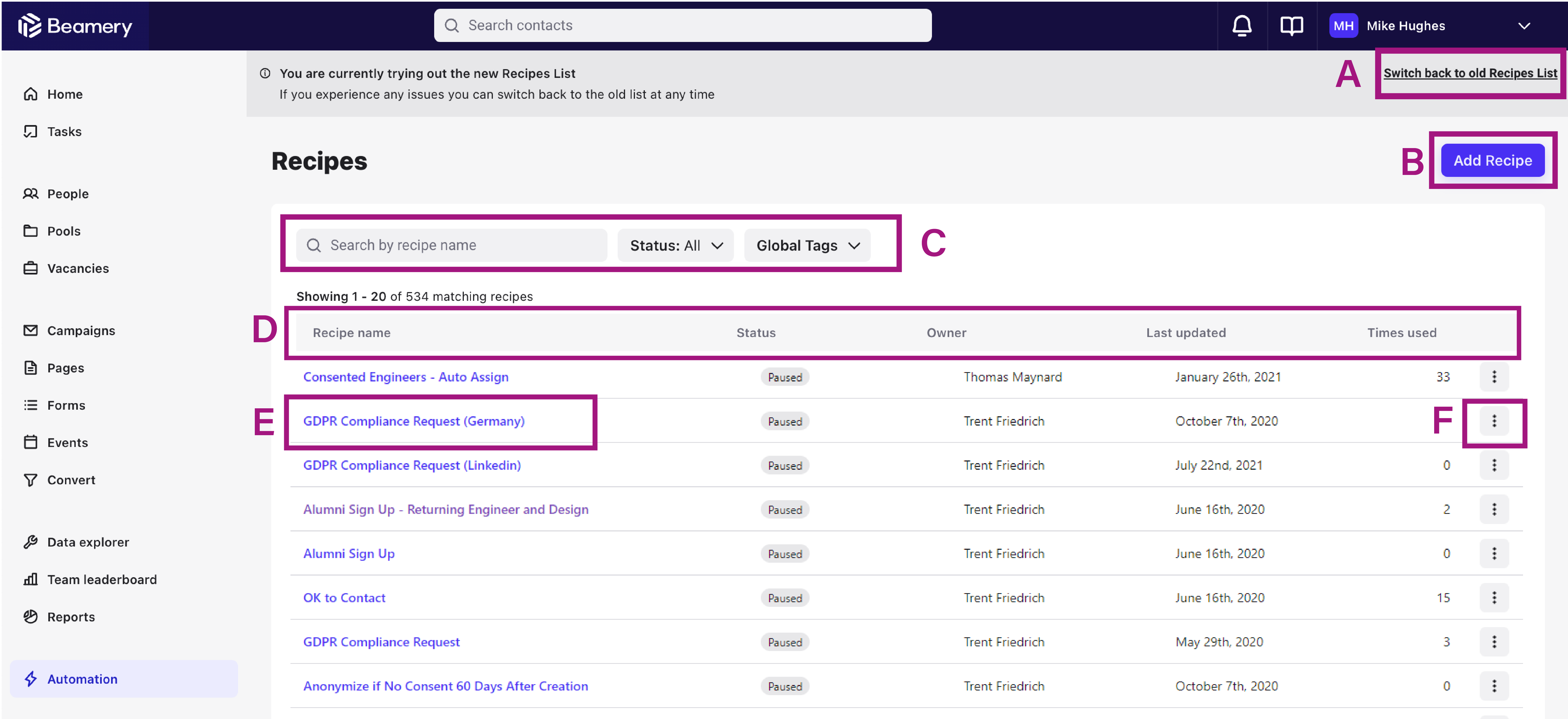Click the Automation lightning icon
The height and width of the screenshot is (719, 1568).
(30, 679)
